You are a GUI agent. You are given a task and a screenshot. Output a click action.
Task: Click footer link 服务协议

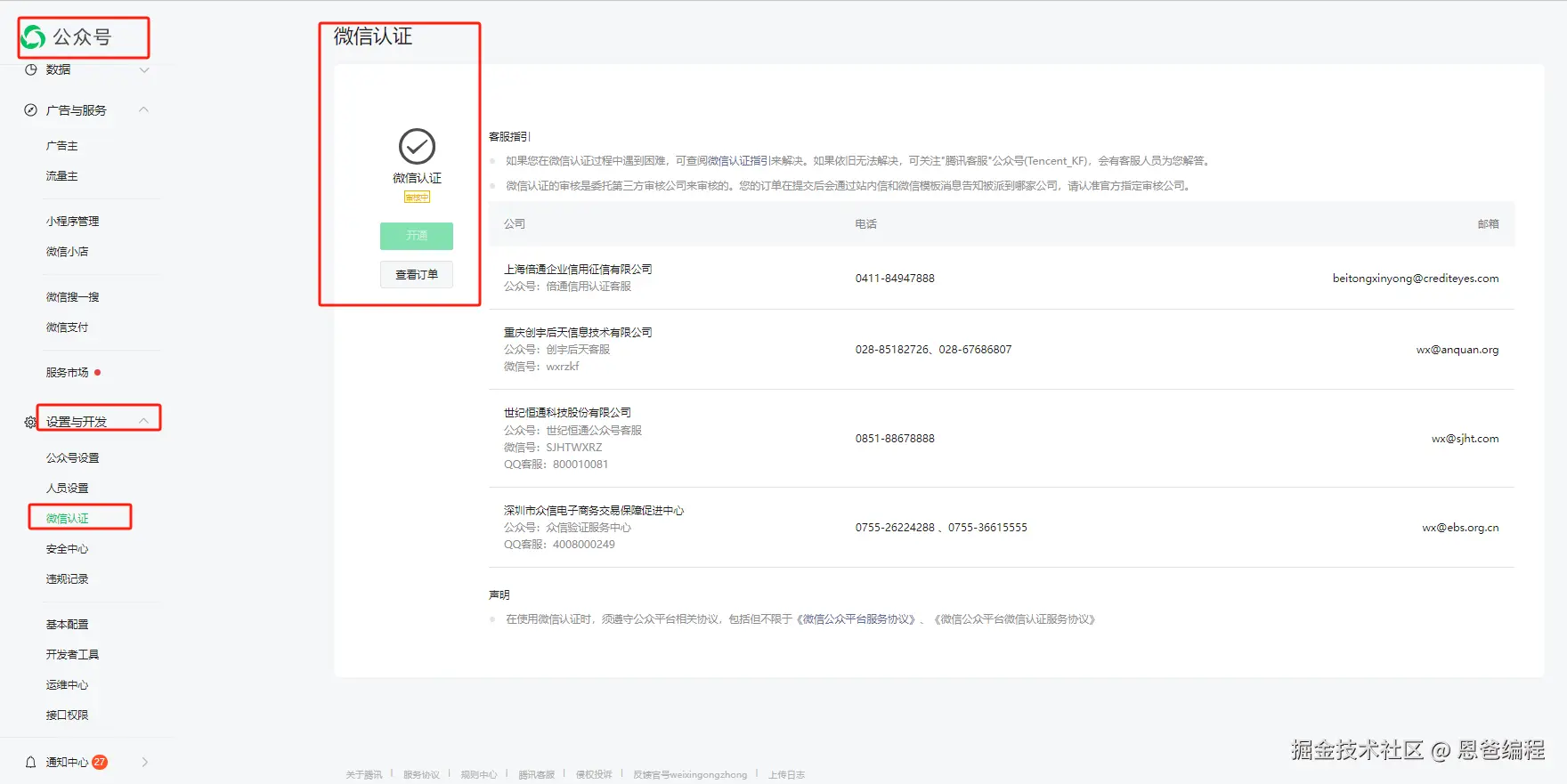click(421, 775)
